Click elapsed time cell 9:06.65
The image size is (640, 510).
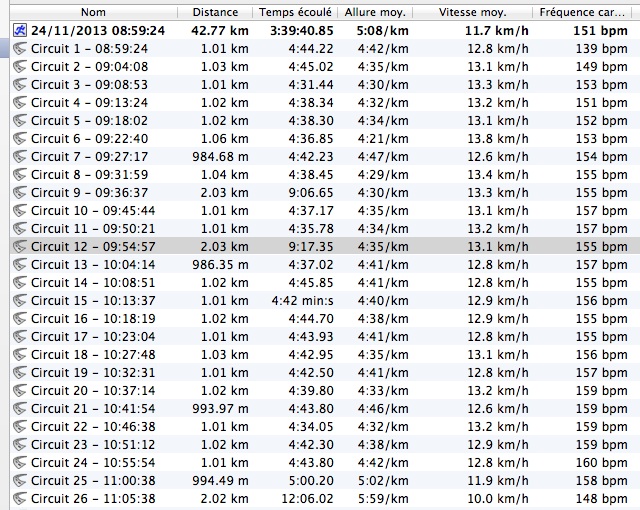pos(311,193)
